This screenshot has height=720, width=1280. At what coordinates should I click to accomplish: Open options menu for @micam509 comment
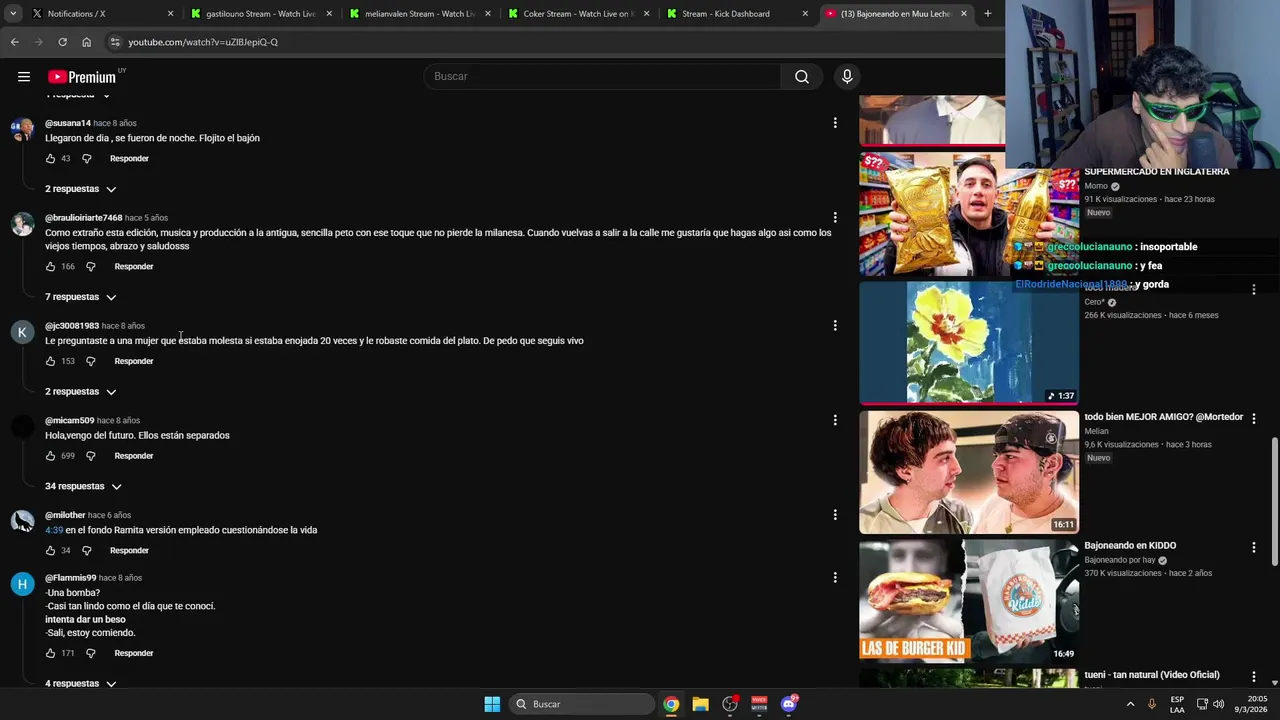pyautogui.click(x=835, y=420)
